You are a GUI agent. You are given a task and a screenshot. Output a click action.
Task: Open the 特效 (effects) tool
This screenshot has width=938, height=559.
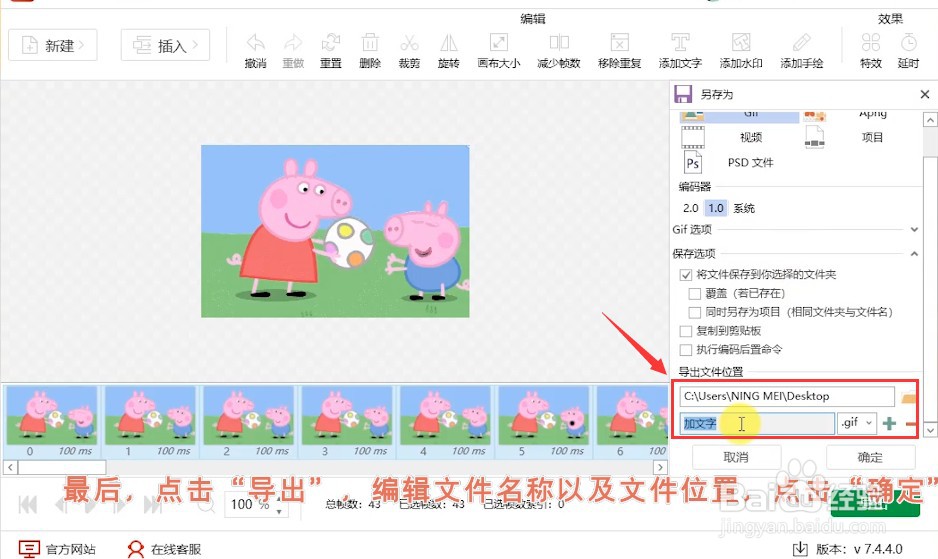[871, 43]
